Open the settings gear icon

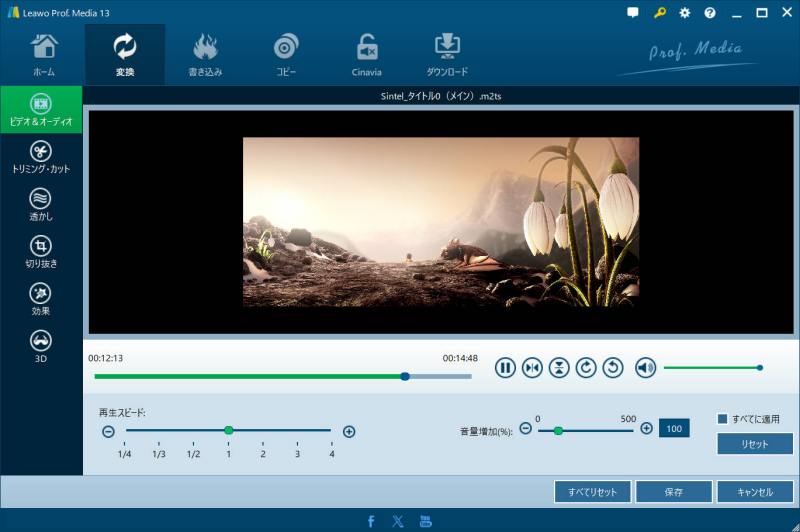[x=685, y=13]
